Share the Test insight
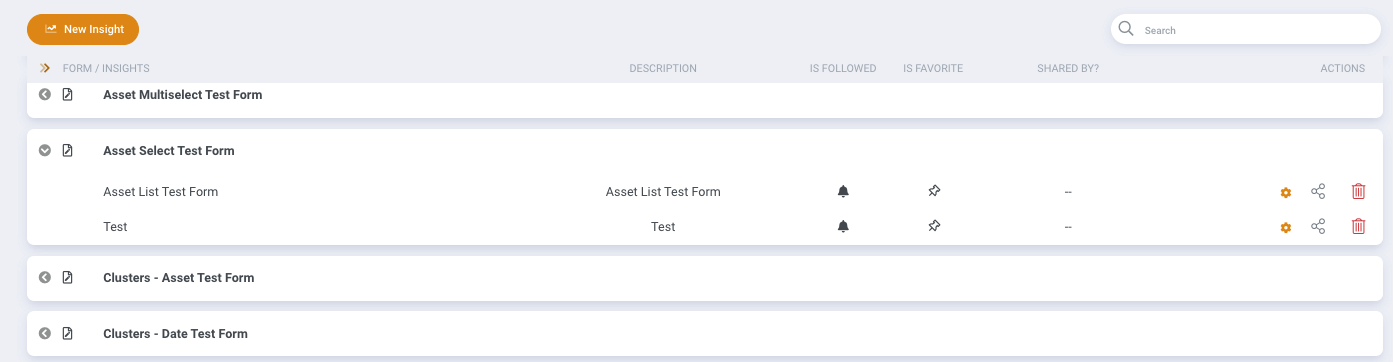 [x=1318, y=227]
